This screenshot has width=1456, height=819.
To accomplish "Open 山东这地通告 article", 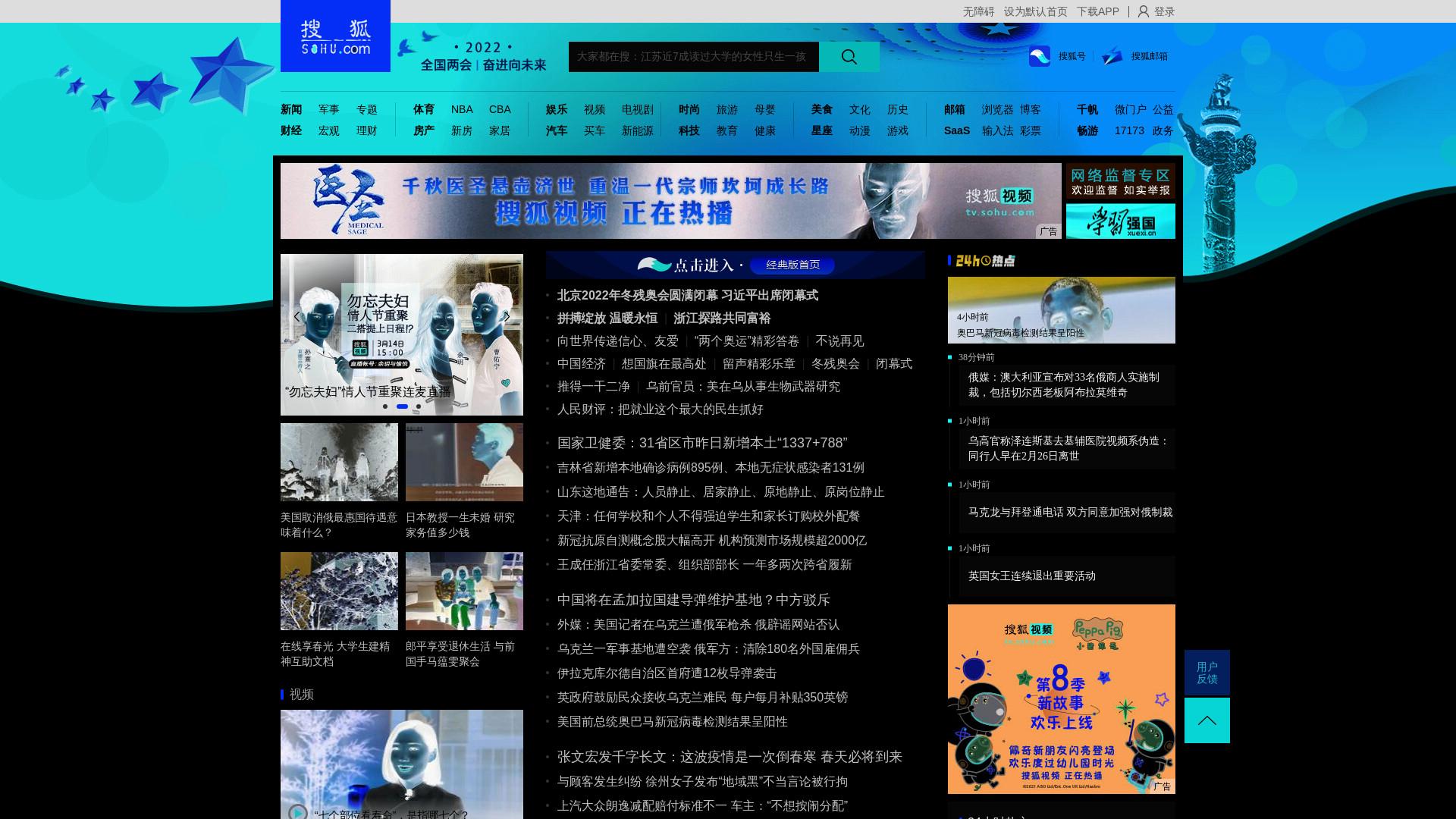I will point(721,491).
